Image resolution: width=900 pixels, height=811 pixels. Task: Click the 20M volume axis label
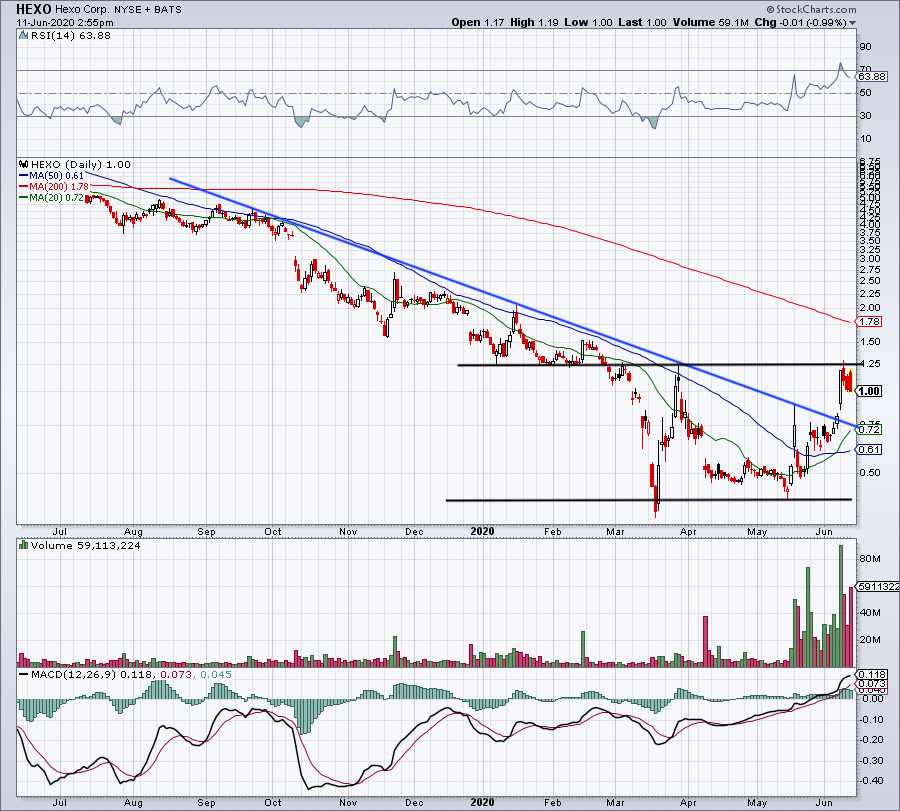tap(870, 640)
